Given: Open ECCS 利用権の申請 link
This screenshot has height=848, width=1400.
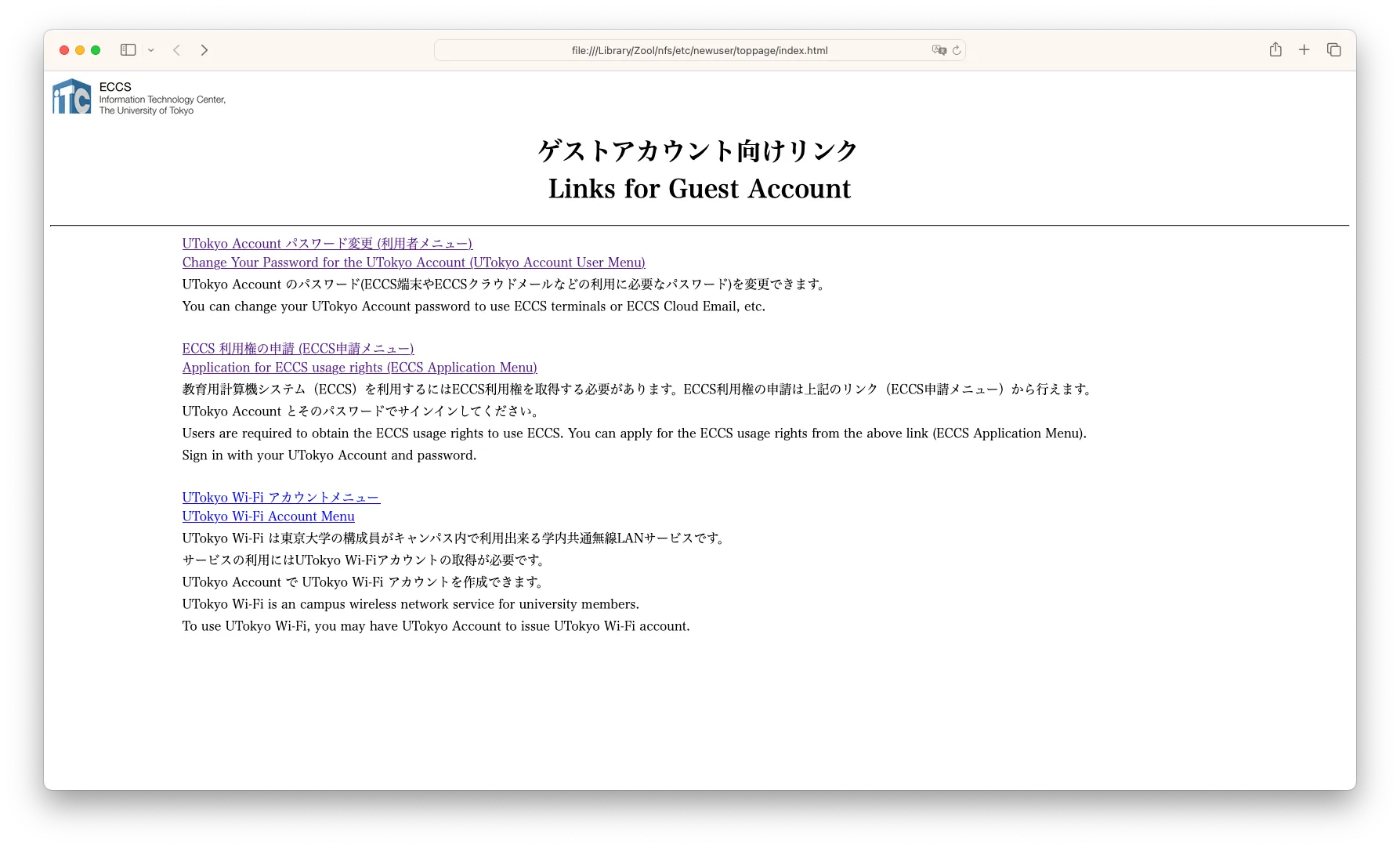Looking at the screenshot, I should (298, 349).
